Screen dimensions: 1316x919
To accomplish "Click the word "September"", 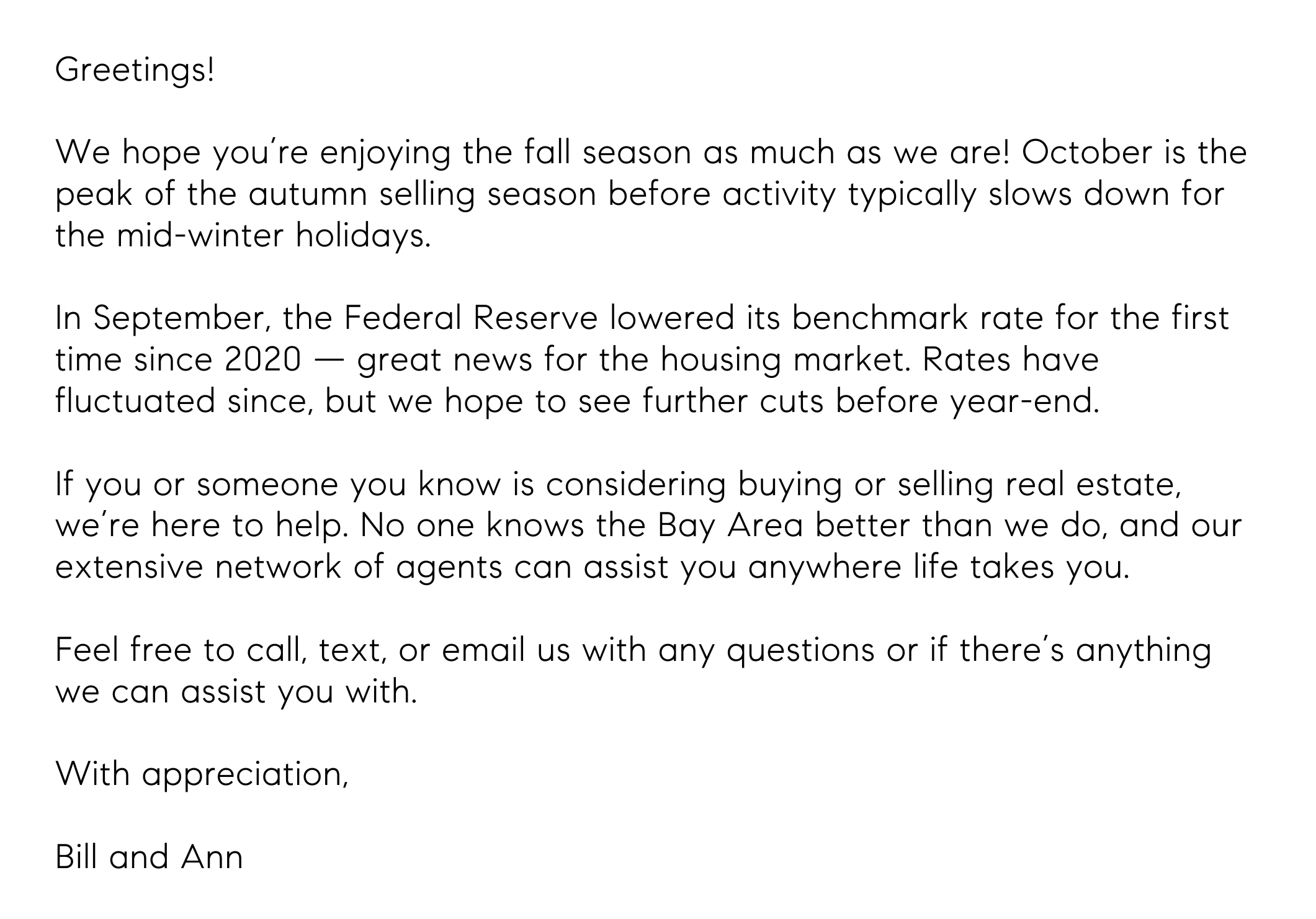I will pos(181,319).
